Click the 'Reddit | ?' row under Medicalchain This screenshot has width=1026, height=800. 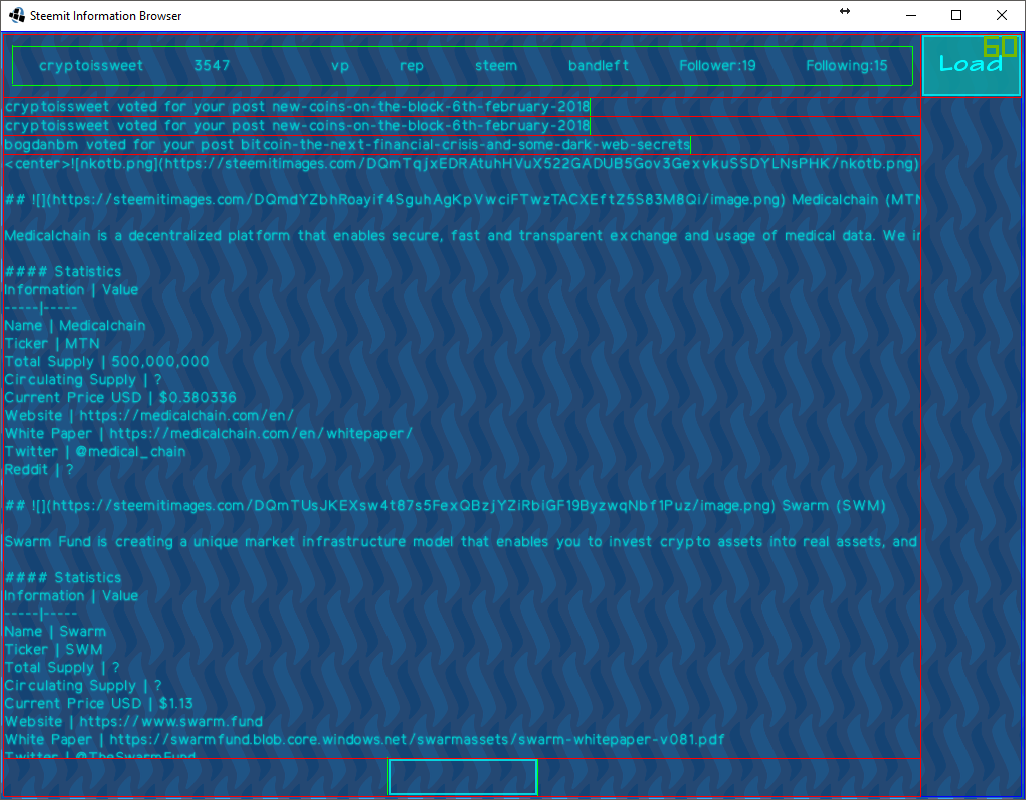coord(39,470)
